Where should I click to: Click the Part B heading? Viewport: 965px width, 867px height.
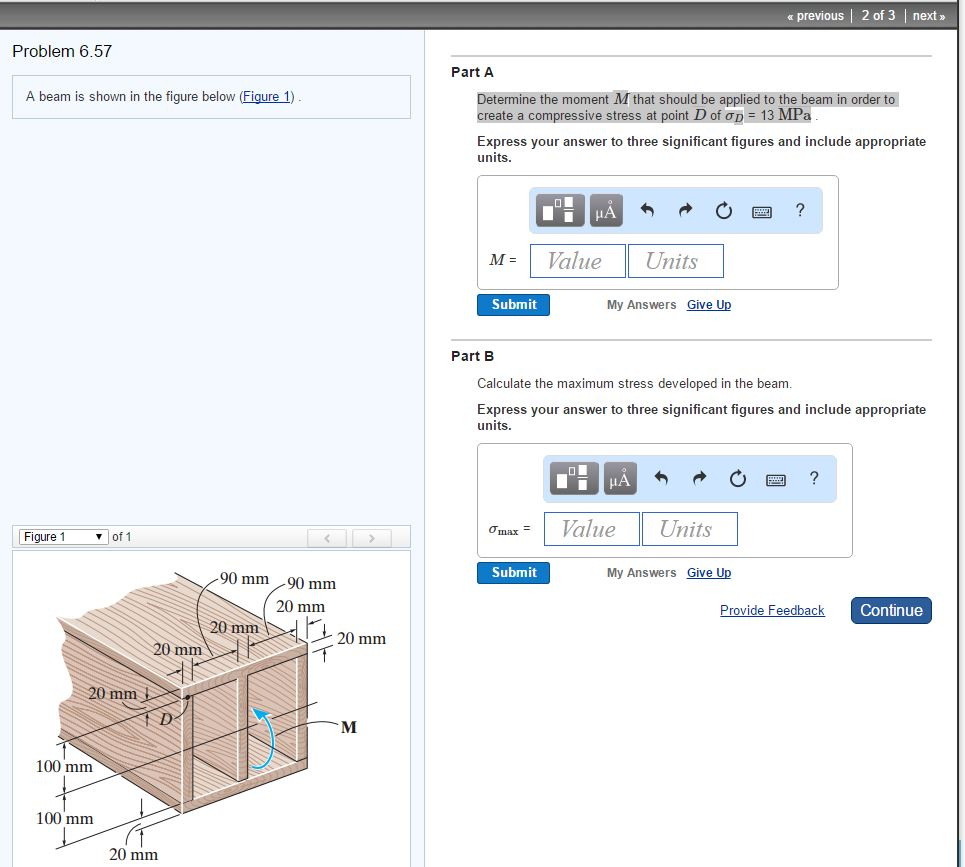click(x=472, y=356)
